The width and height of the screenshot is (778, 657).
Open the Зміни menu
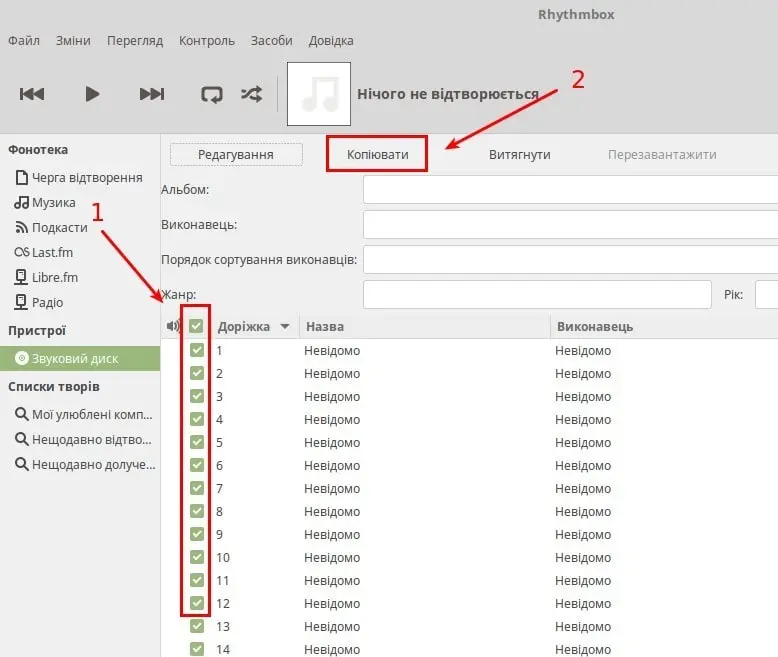(x=73, y=40)
